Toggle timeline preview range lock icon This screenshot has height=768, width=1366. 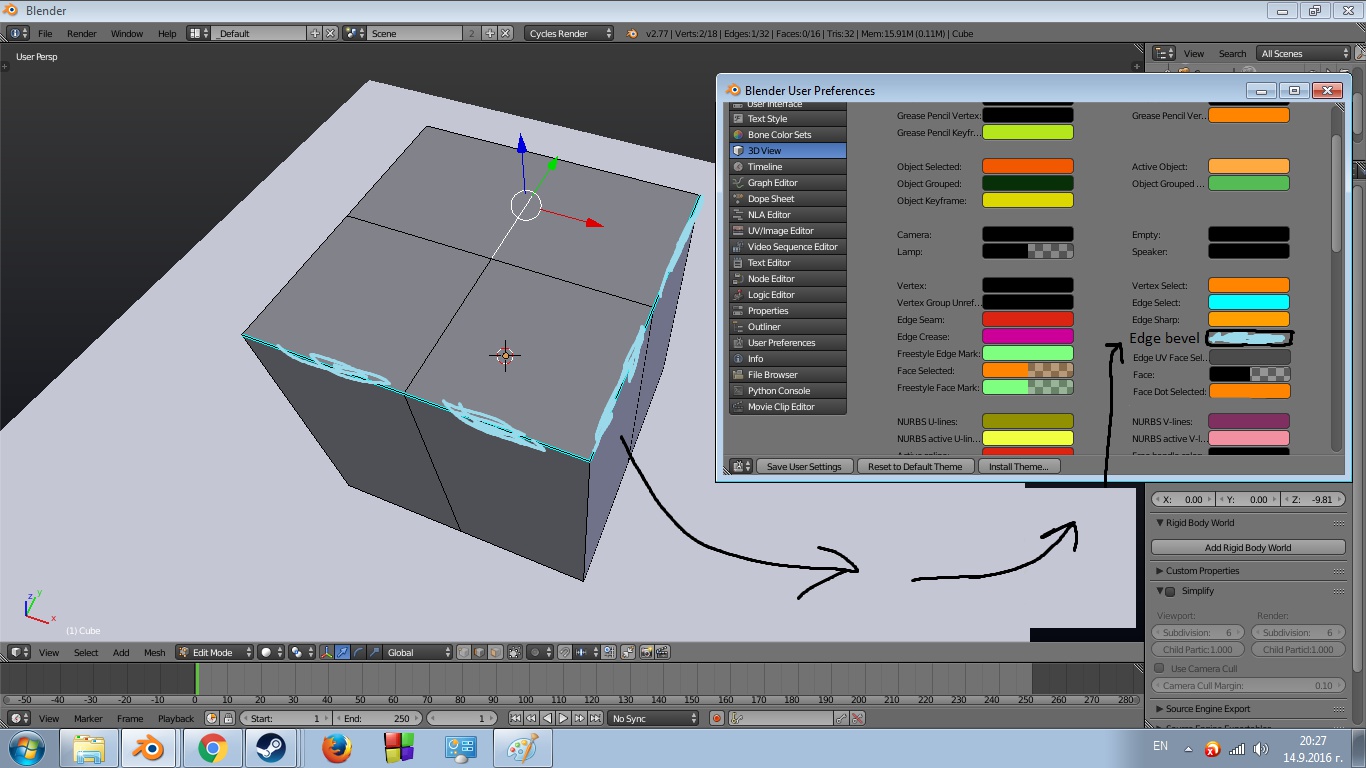click(x=227, y=718)
